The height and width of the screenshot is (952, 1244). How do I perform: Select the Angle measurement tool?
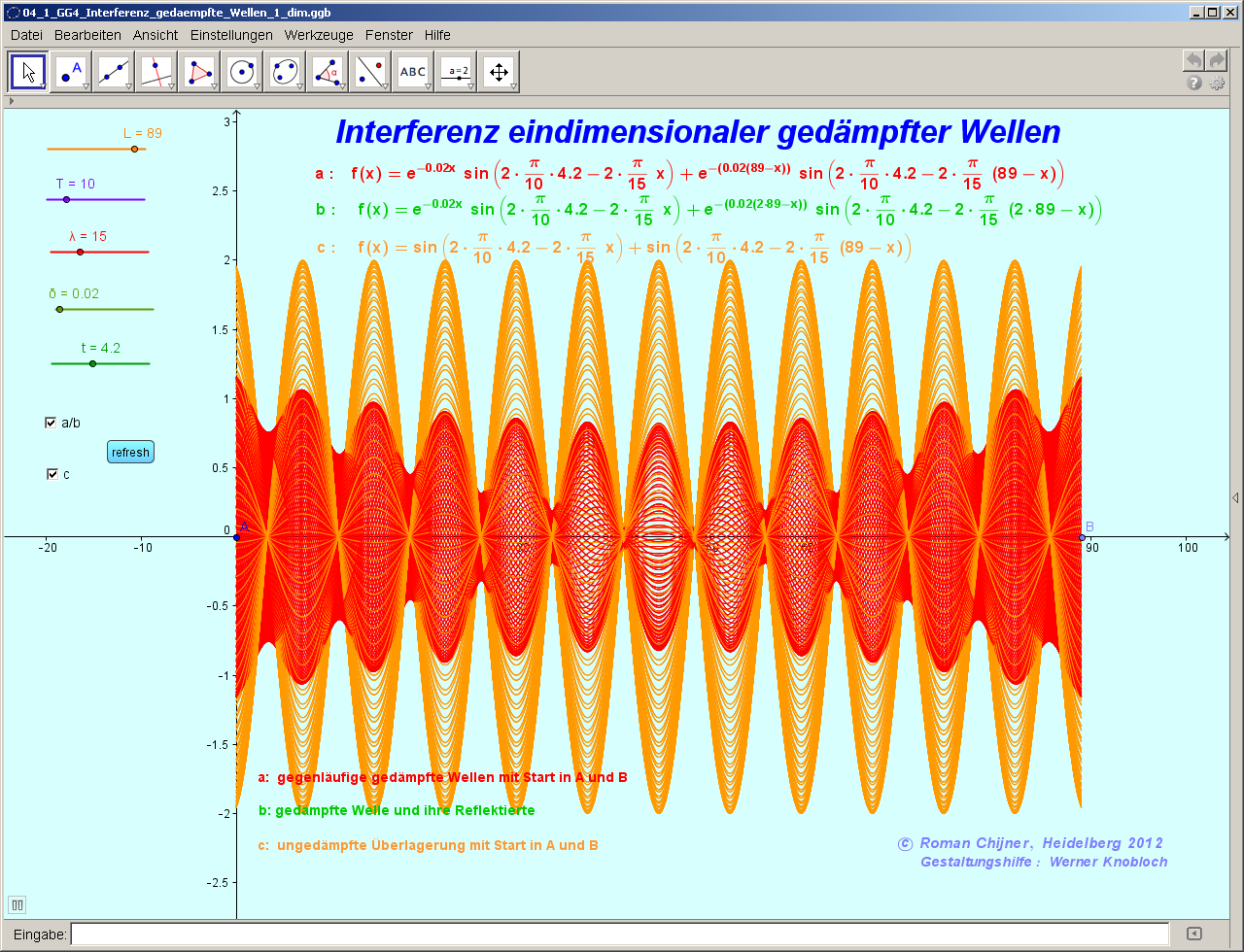click(x=328, y=71)
